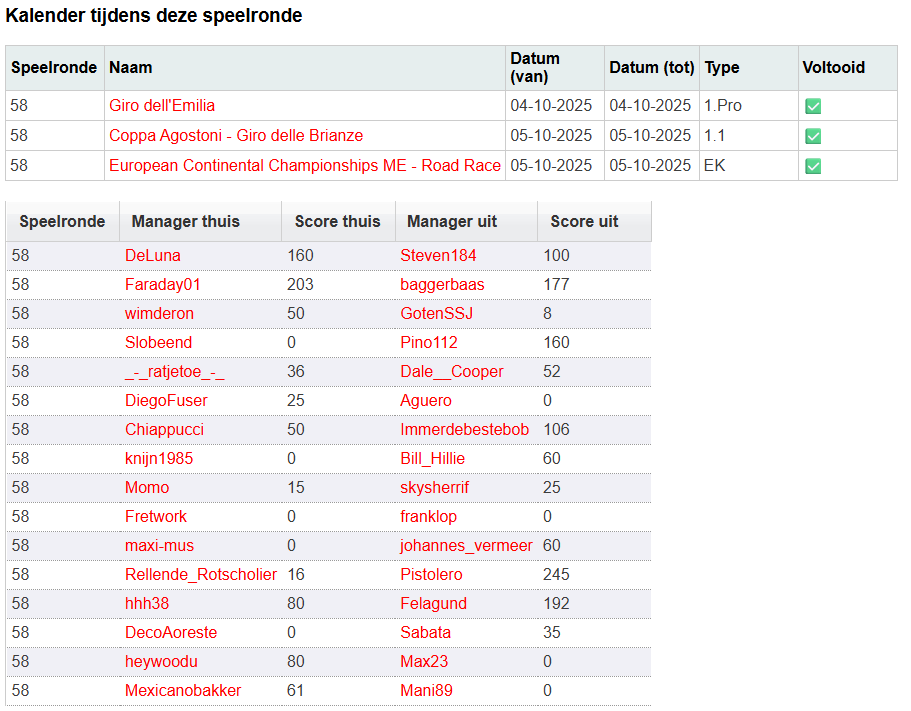
Task: Click the green checkmark for Giro dell'Emilia
Action: point(813,106)
